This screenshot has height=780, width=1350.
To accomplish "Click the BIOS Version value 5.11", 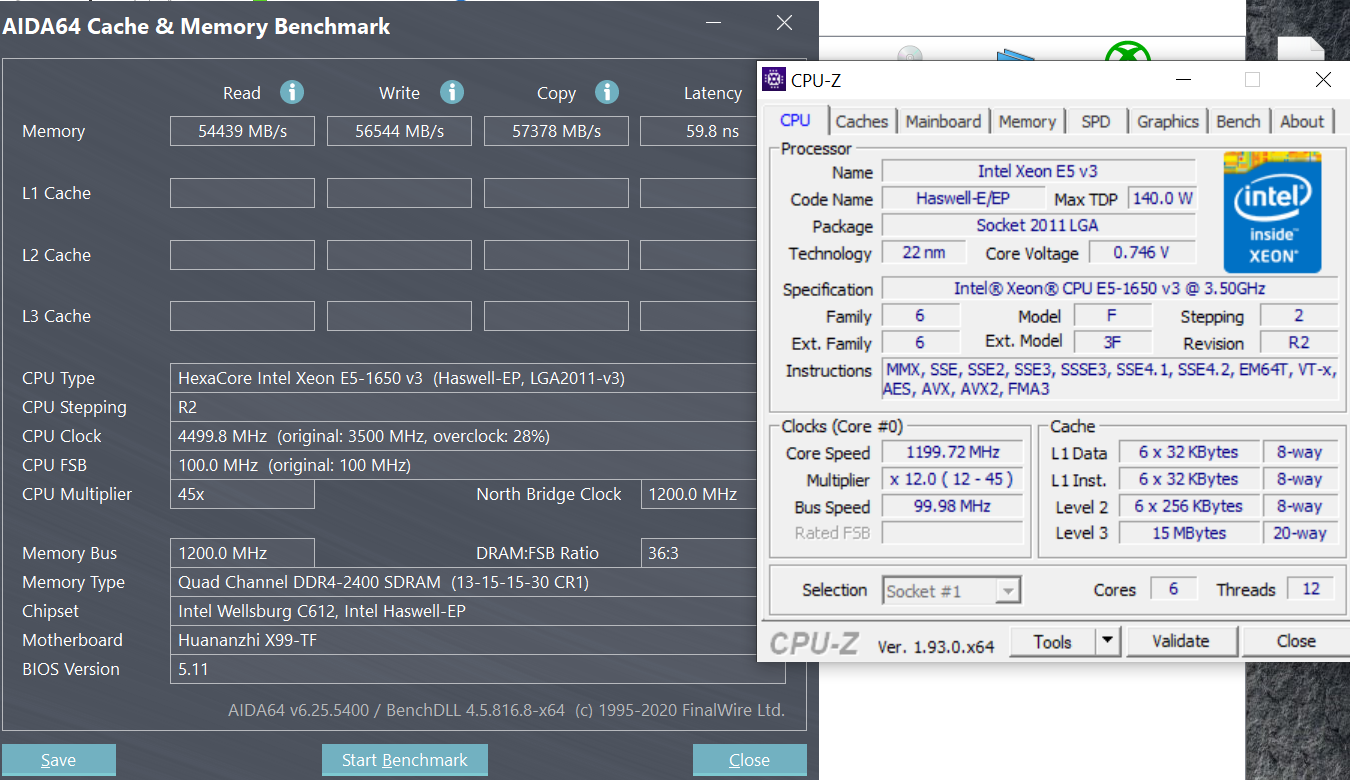I will (478, 669).
